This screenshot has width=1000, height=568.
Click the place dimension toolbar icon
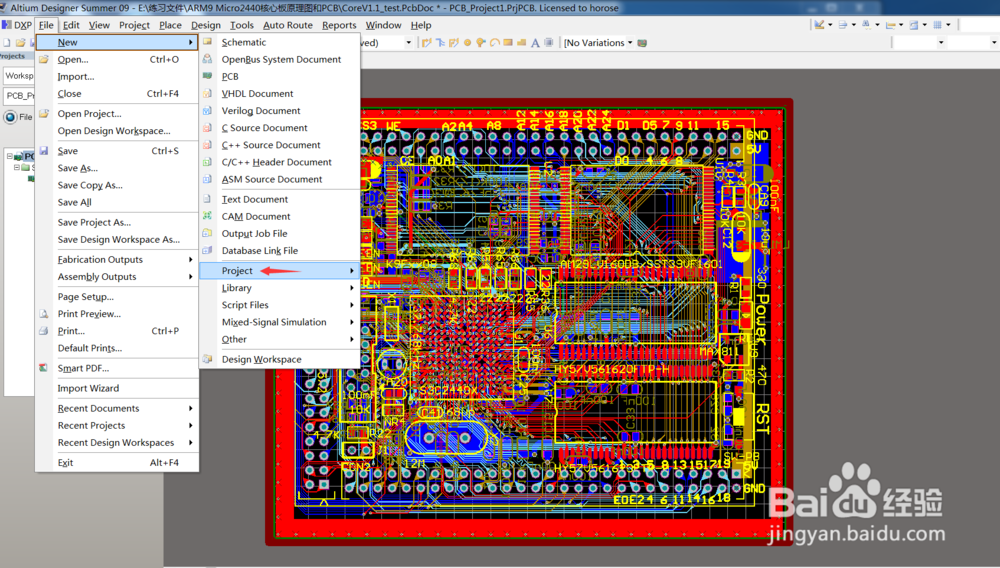click(x=891, y=24)
